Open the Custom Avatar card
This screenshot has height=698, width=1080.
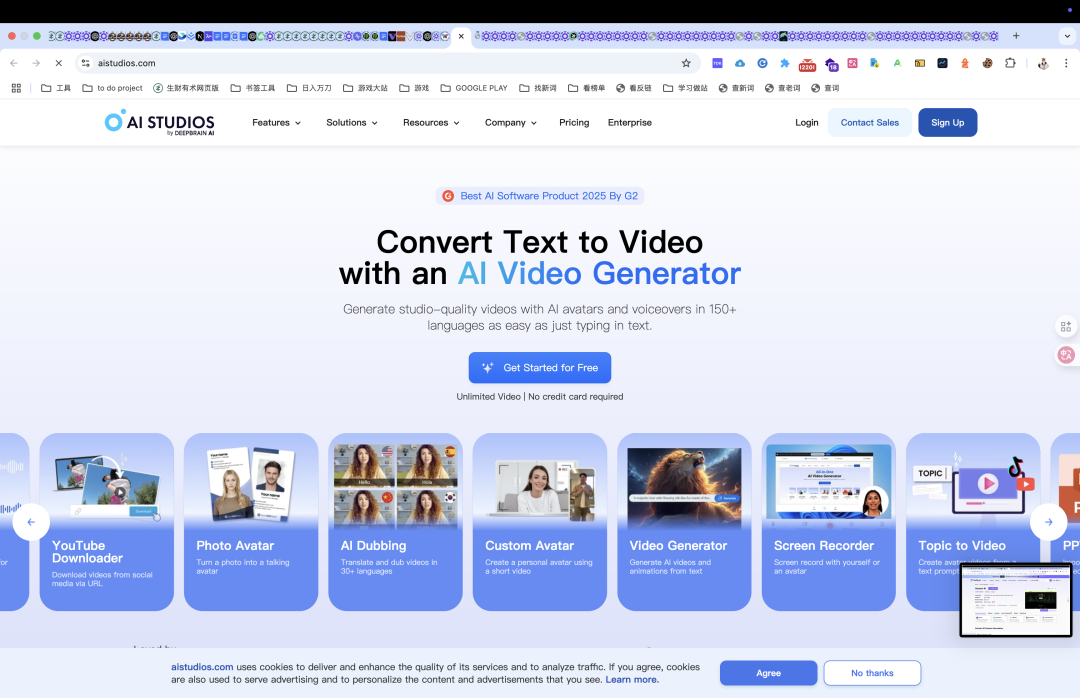[540, 522]
